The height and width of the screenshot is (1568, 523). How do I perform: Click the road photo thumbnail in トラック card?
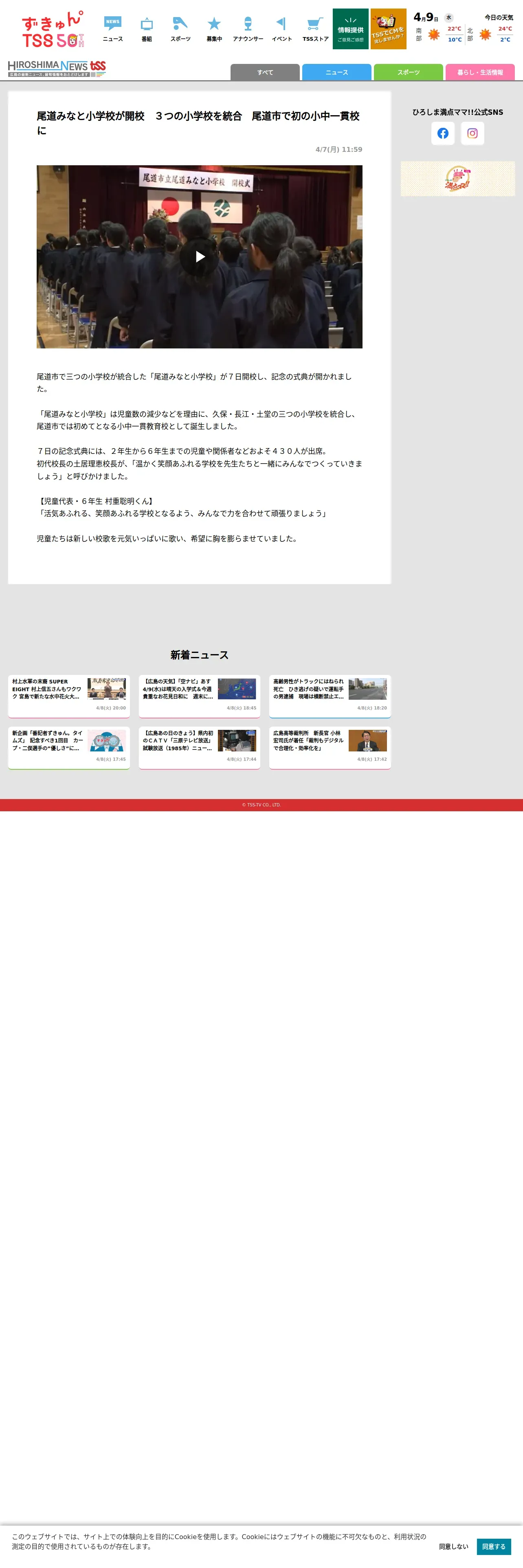pyautogui.click(x=368, y=689)
